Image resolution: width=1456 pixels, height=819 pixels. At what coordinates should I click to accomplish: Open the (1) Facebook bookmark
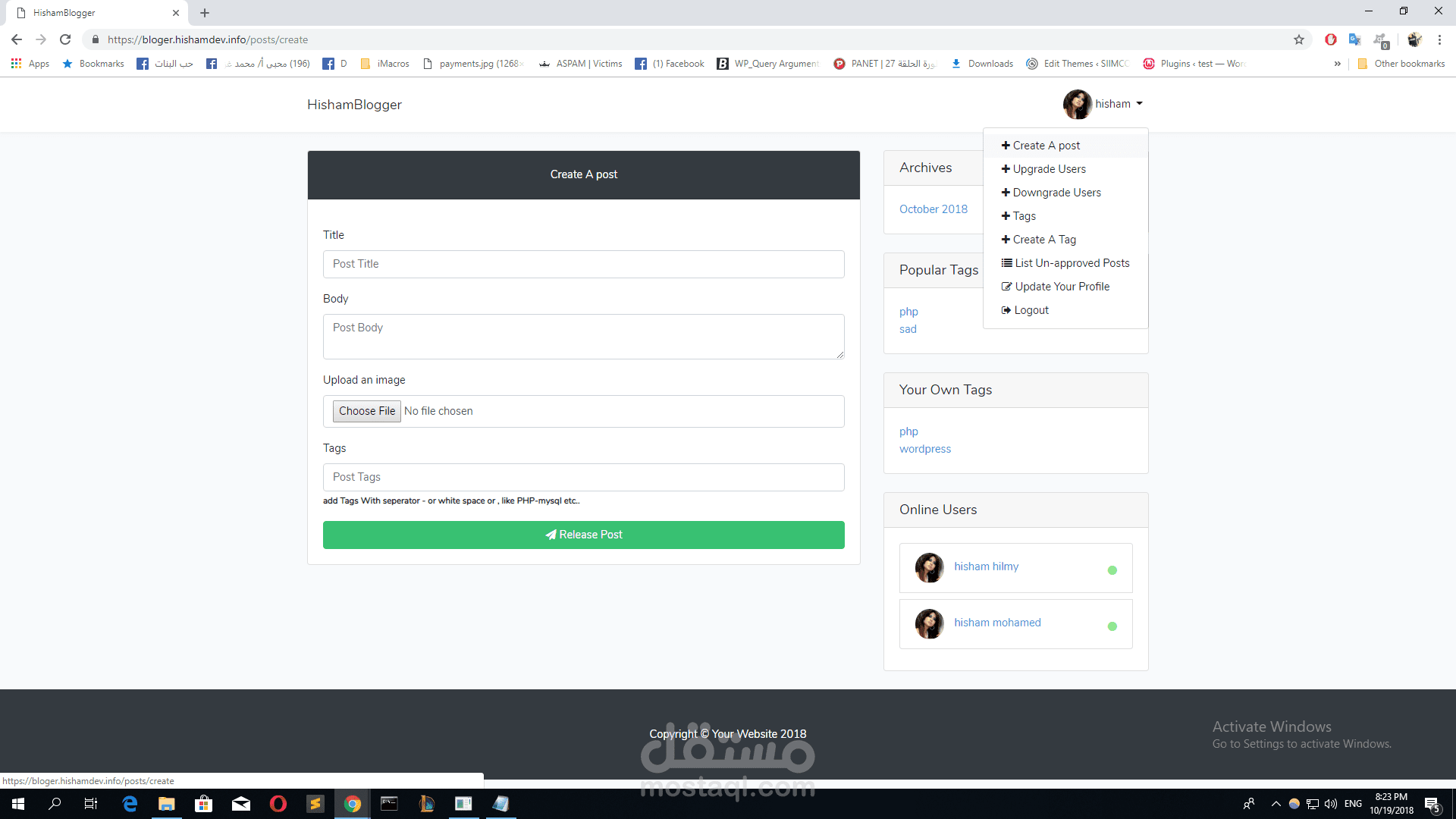tap(670, 64)
